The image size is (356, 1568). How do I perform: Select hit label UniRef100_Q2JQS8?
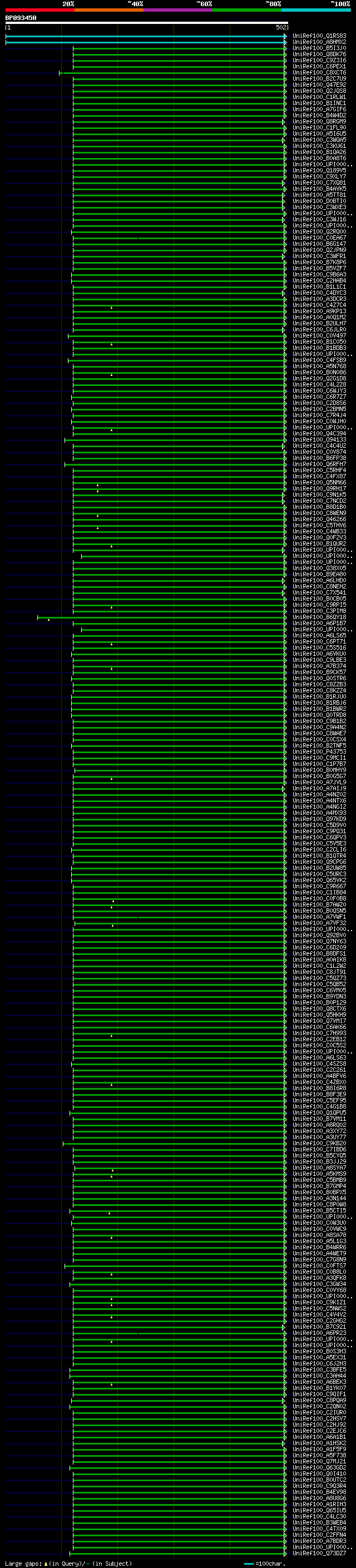pos(319,91)
